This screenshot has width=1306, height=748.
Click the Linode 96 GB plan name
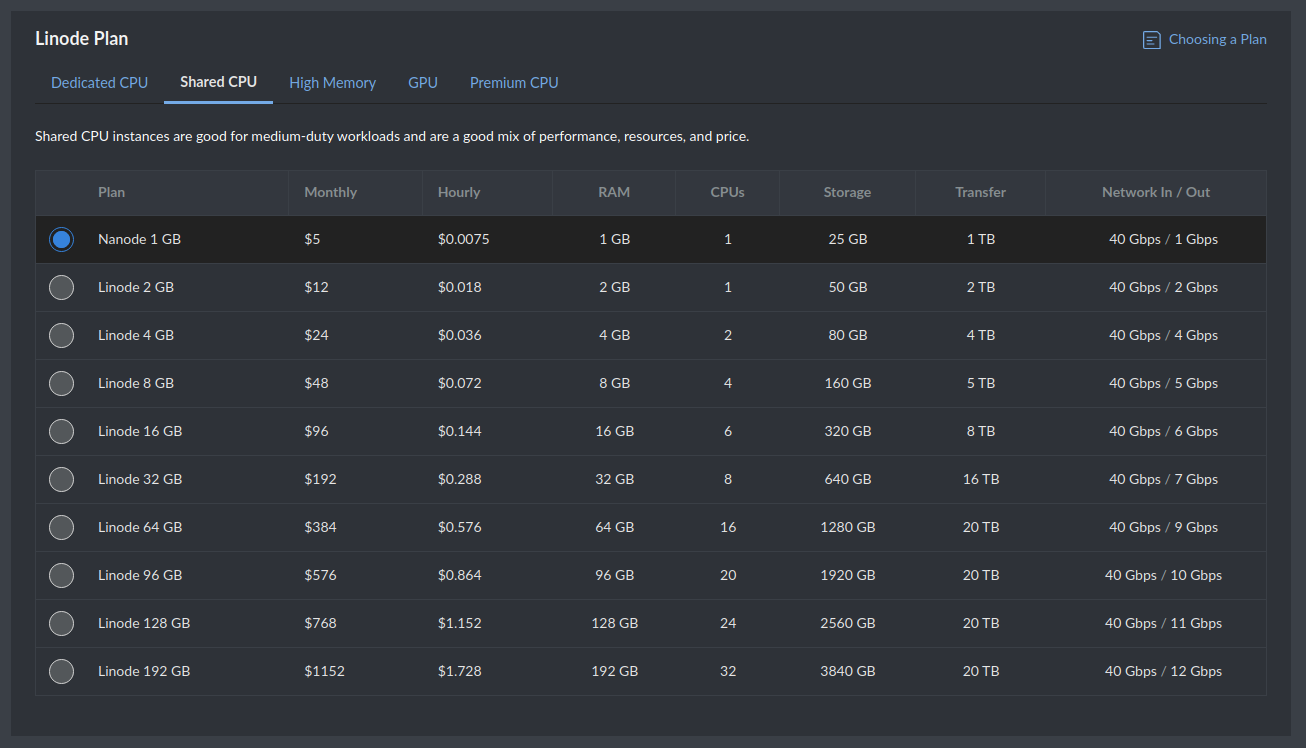tap(140, 576)
